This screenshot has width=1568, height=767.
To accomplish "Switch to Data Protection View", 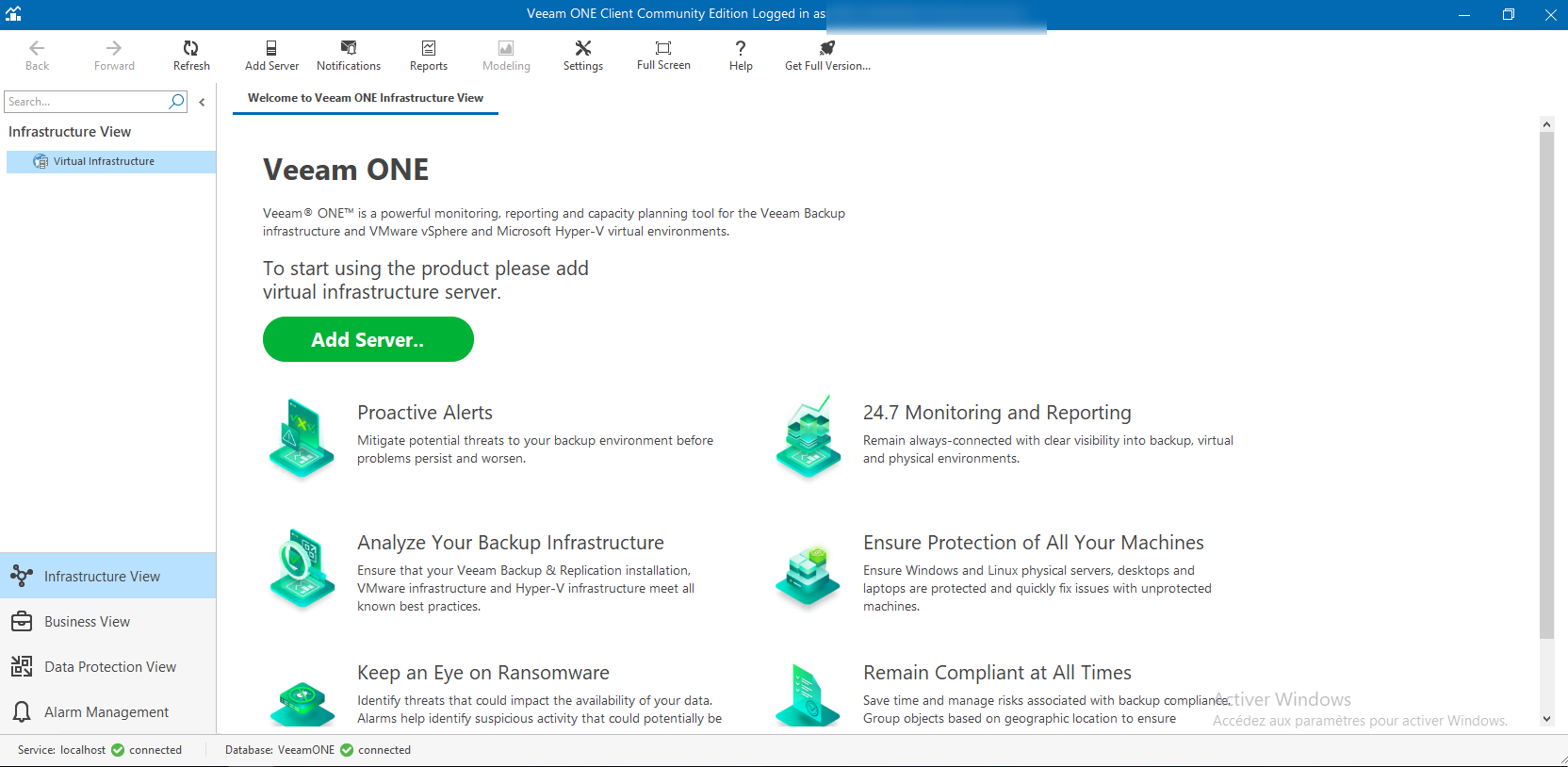I will [x=108, y=667].
